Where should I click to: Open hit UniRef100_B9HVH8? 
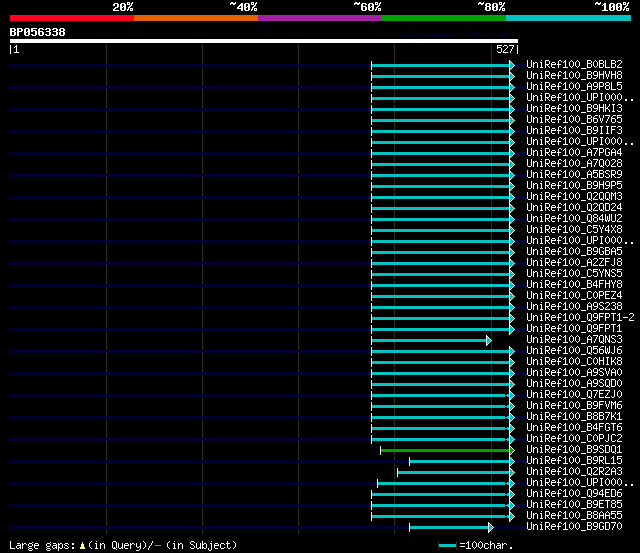(x=574, y=76)
